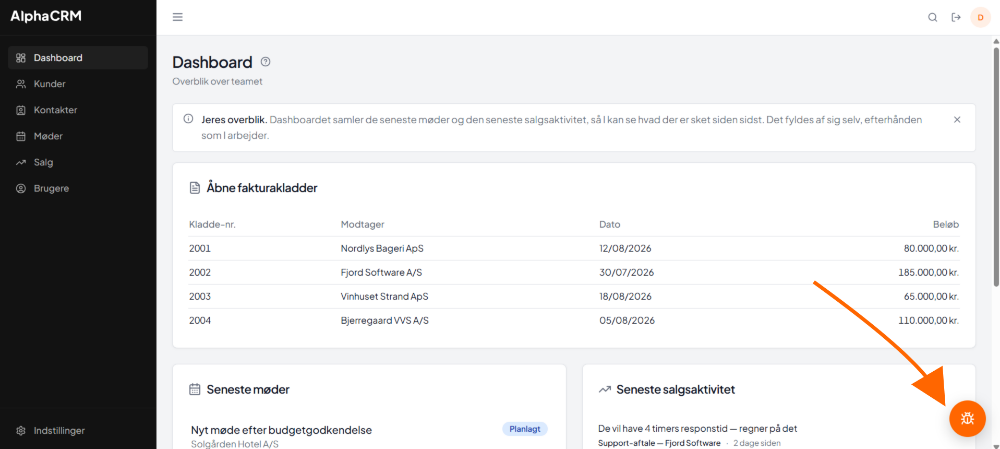Select draft number 2002
1000x449 pixels.
click(x=200, y=272)
